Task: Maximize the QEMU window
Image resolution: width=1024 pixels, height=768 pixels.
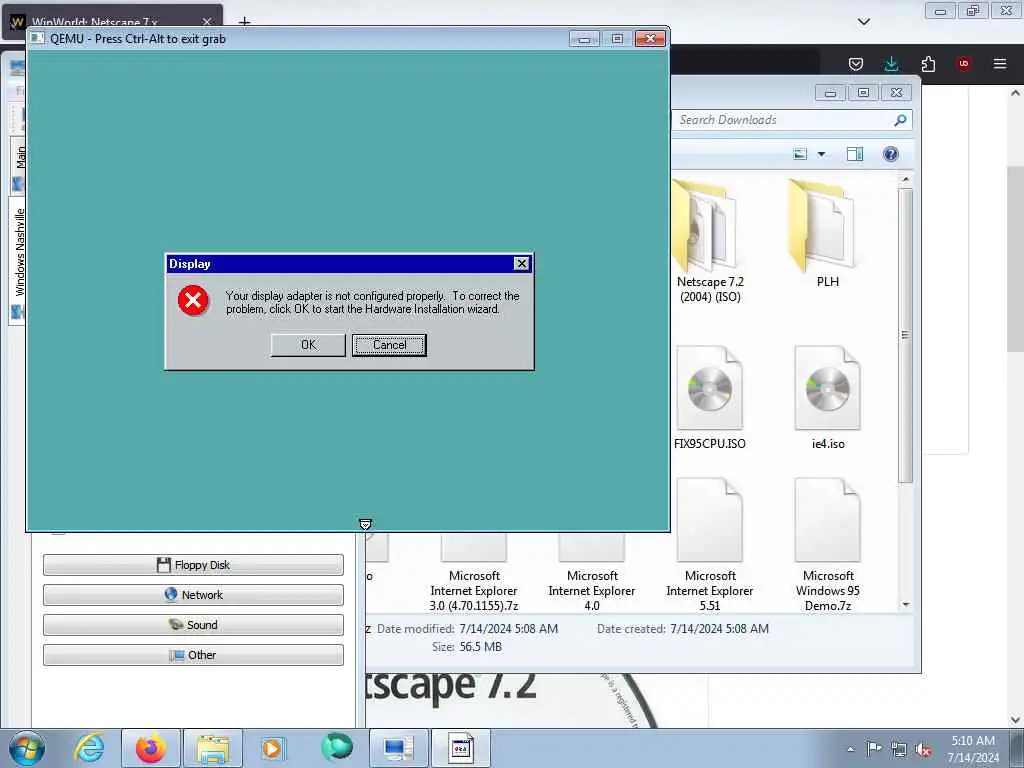Action: pyautogui.click(x=617, y=39)
